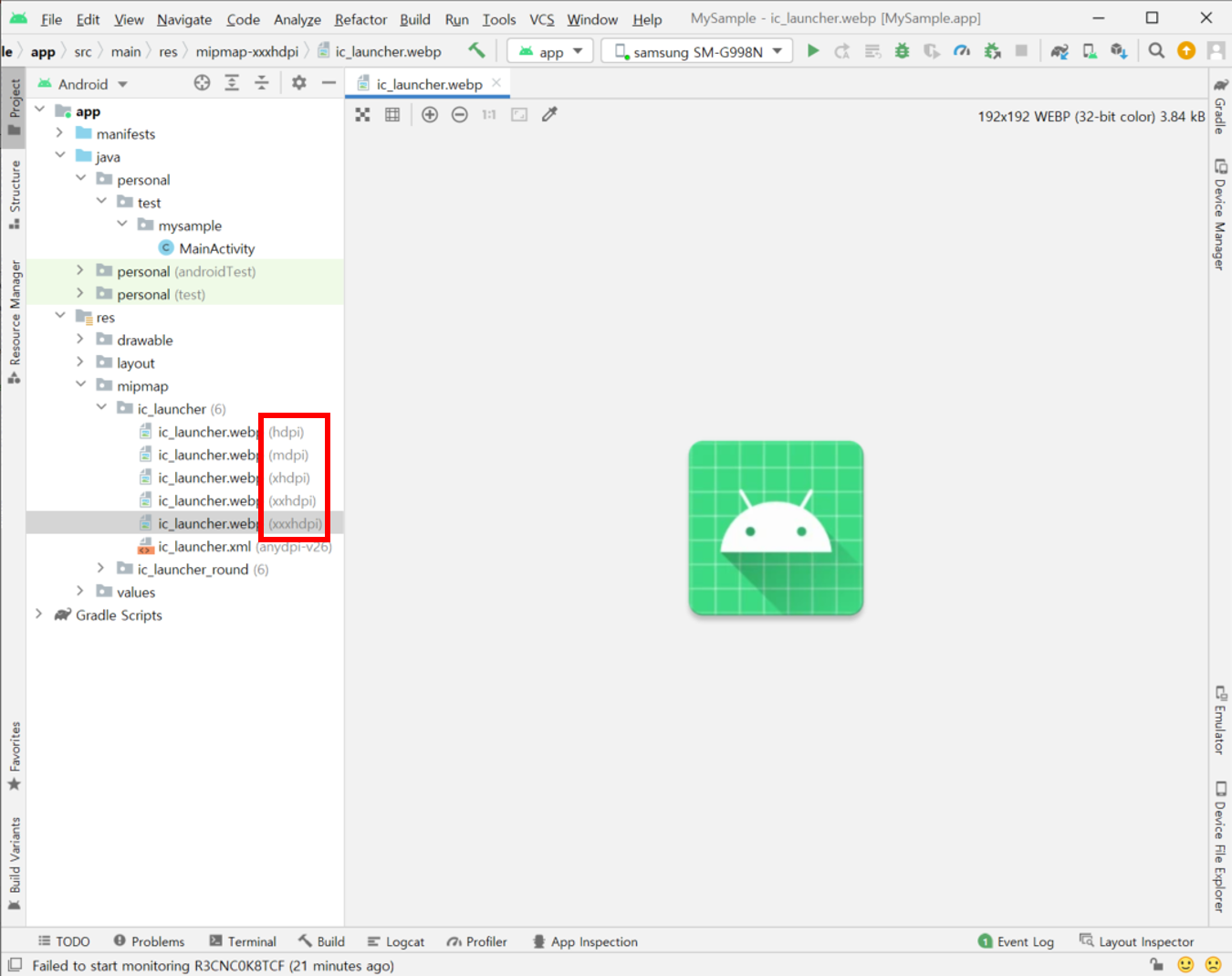Image resolution: width=1232 pixels, height=976 pixels.
Task: Open the Navigate menu
Action: click(x=184, y=19)
